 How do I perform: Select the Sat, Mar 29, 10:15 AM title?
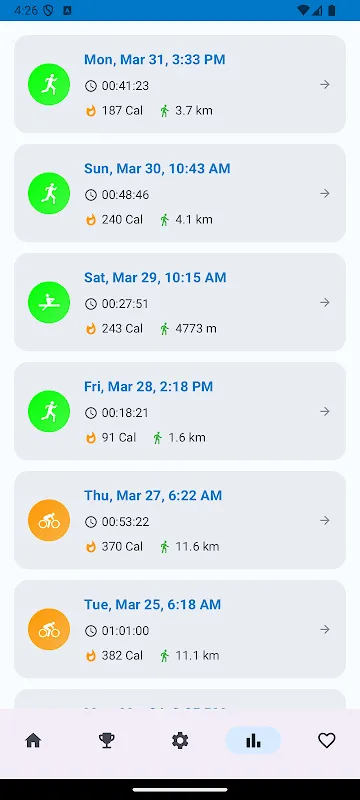coord(155,278)
